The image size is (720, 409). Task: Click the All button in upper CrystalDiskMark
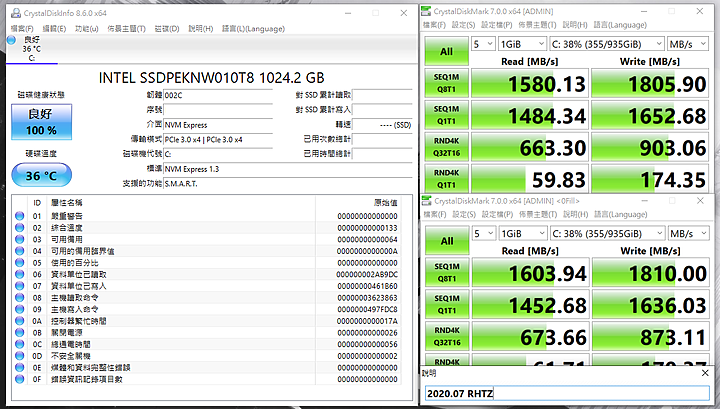point(446,51)
